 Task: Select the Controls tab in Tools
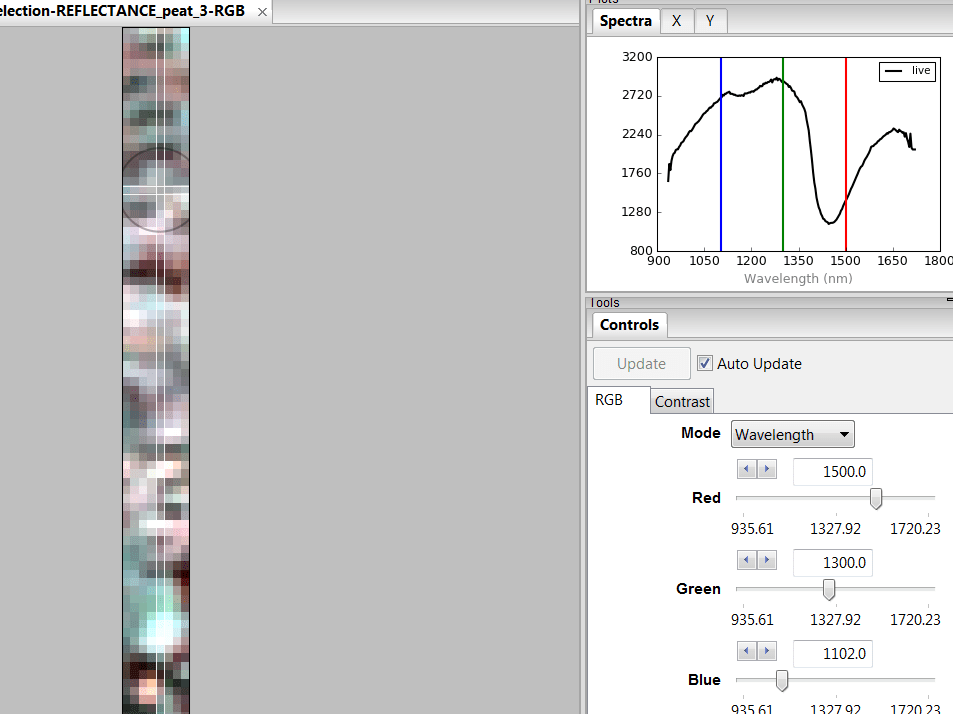pyautogui.click(x=629, y=324)
